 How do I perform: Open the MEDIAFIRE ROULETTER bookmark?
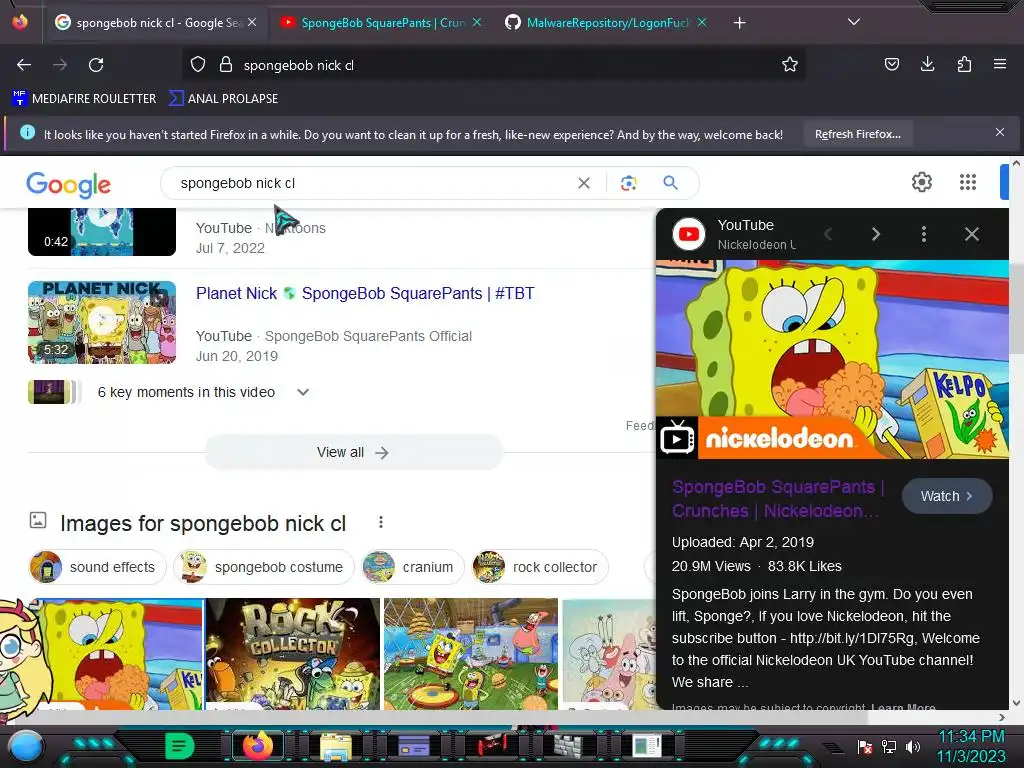(x=84, y=99)
